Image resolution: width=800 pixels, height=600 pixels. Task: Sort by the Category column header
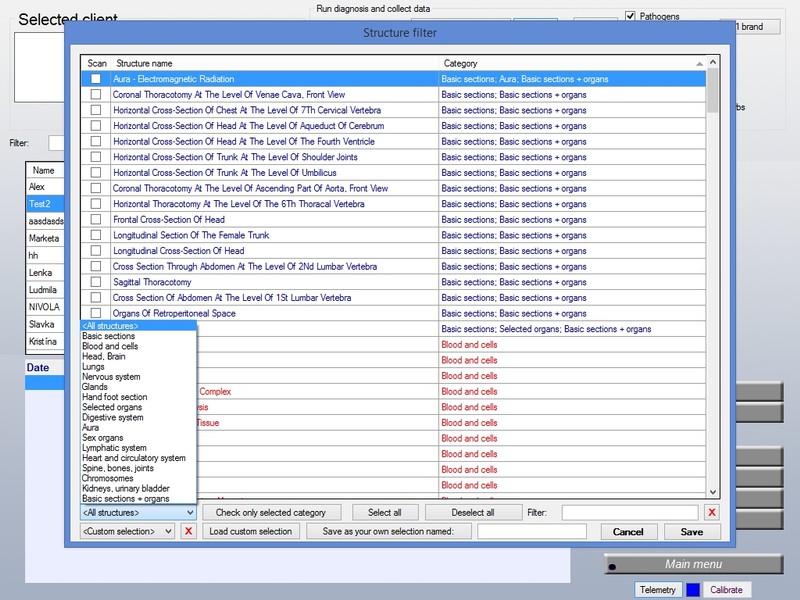pyautogui.click(x=571, y=63)
